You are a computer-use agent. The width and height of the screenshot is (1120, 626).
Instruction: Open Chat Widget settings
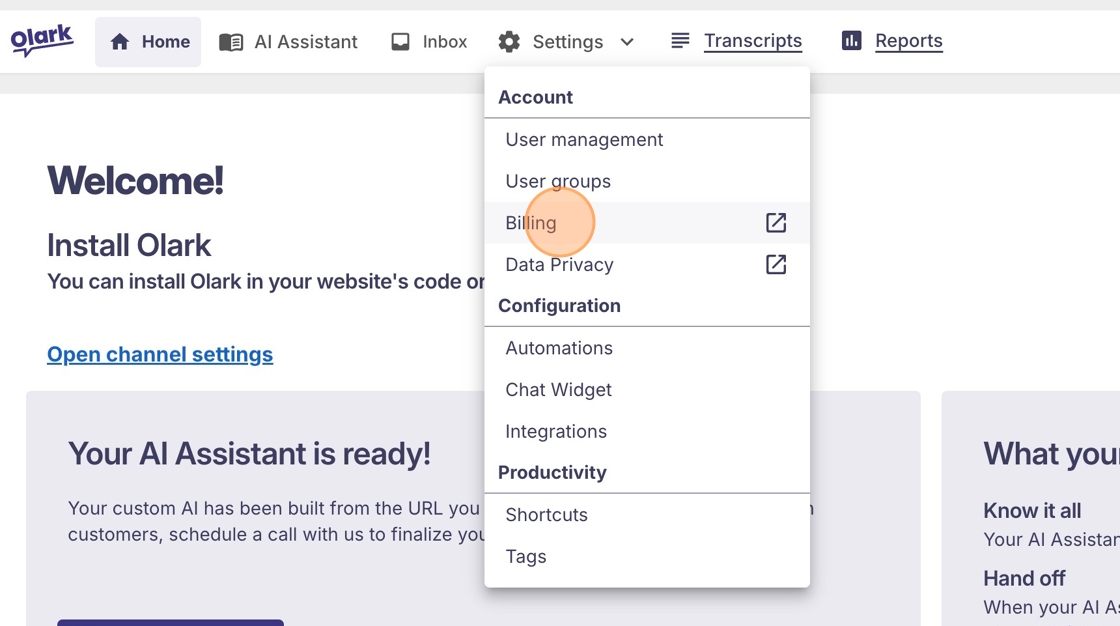tap(558, 390)
